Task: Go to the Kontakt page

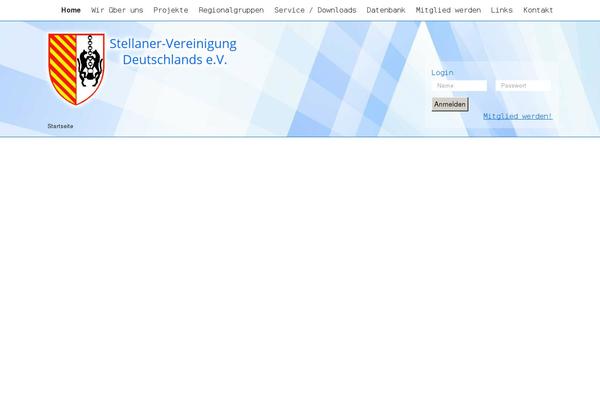Action: coord(538,10)
